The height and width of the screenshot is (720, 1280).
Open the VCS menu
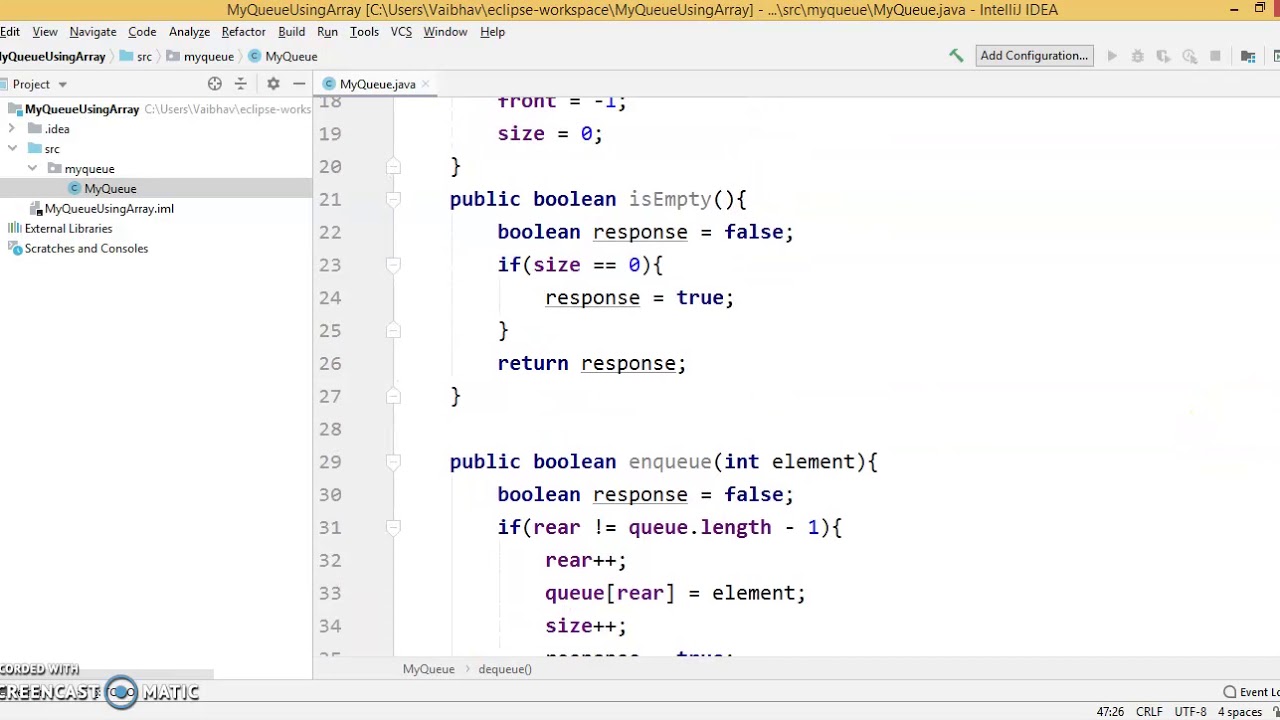401,32
